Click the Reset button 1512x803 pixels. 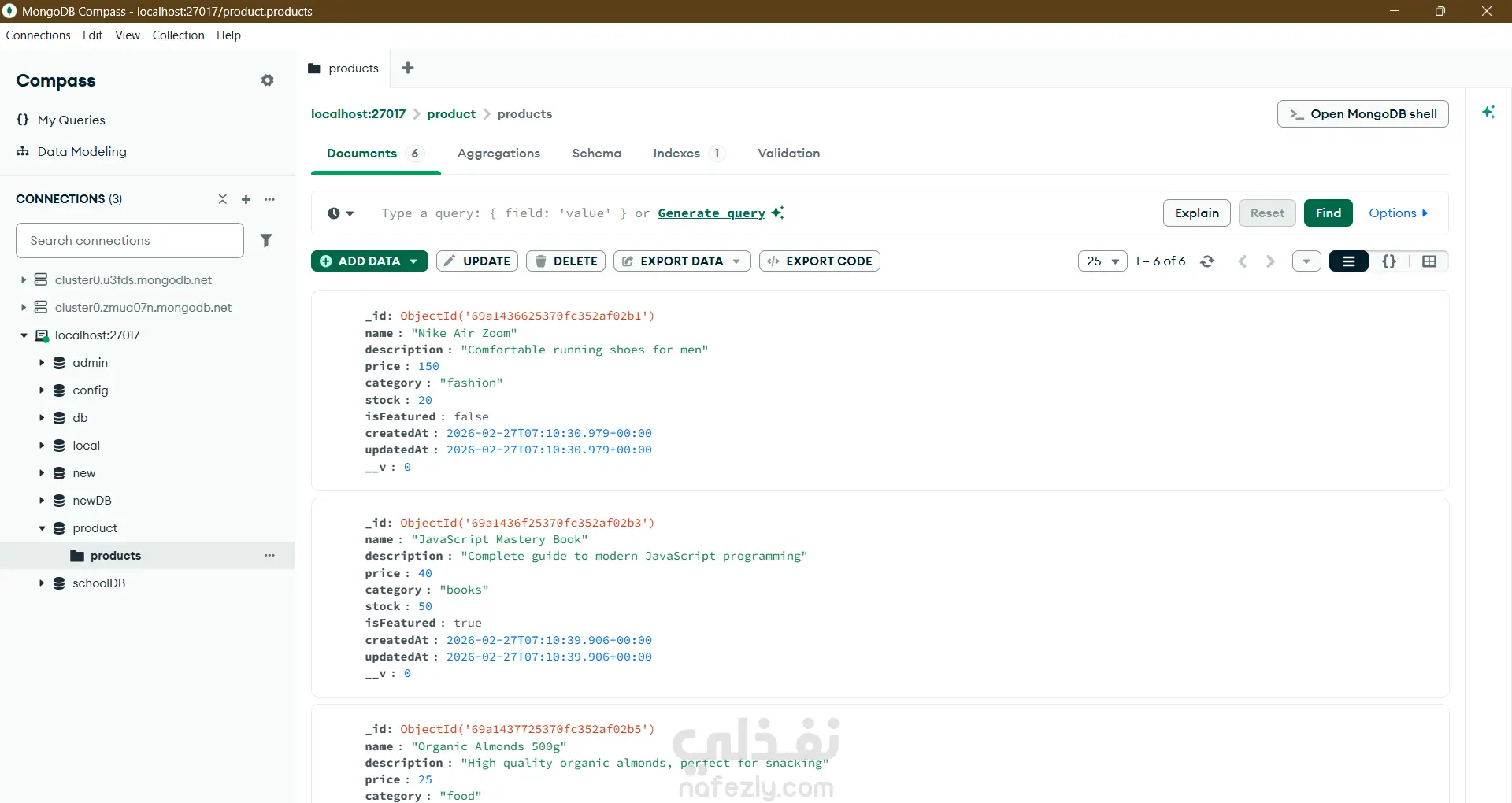point(1267,213)
